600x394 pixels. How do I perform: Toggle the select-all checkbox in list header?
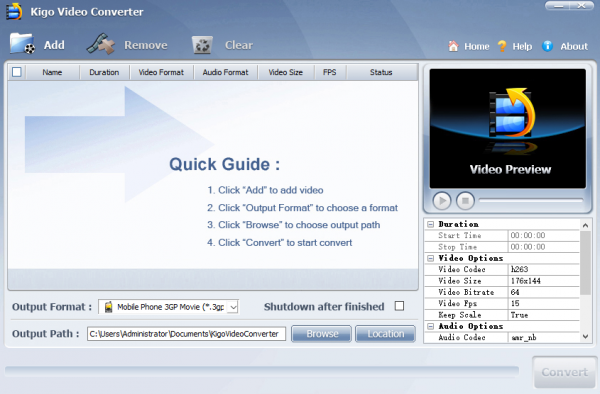pyautogui.click(x=17, y=72)
